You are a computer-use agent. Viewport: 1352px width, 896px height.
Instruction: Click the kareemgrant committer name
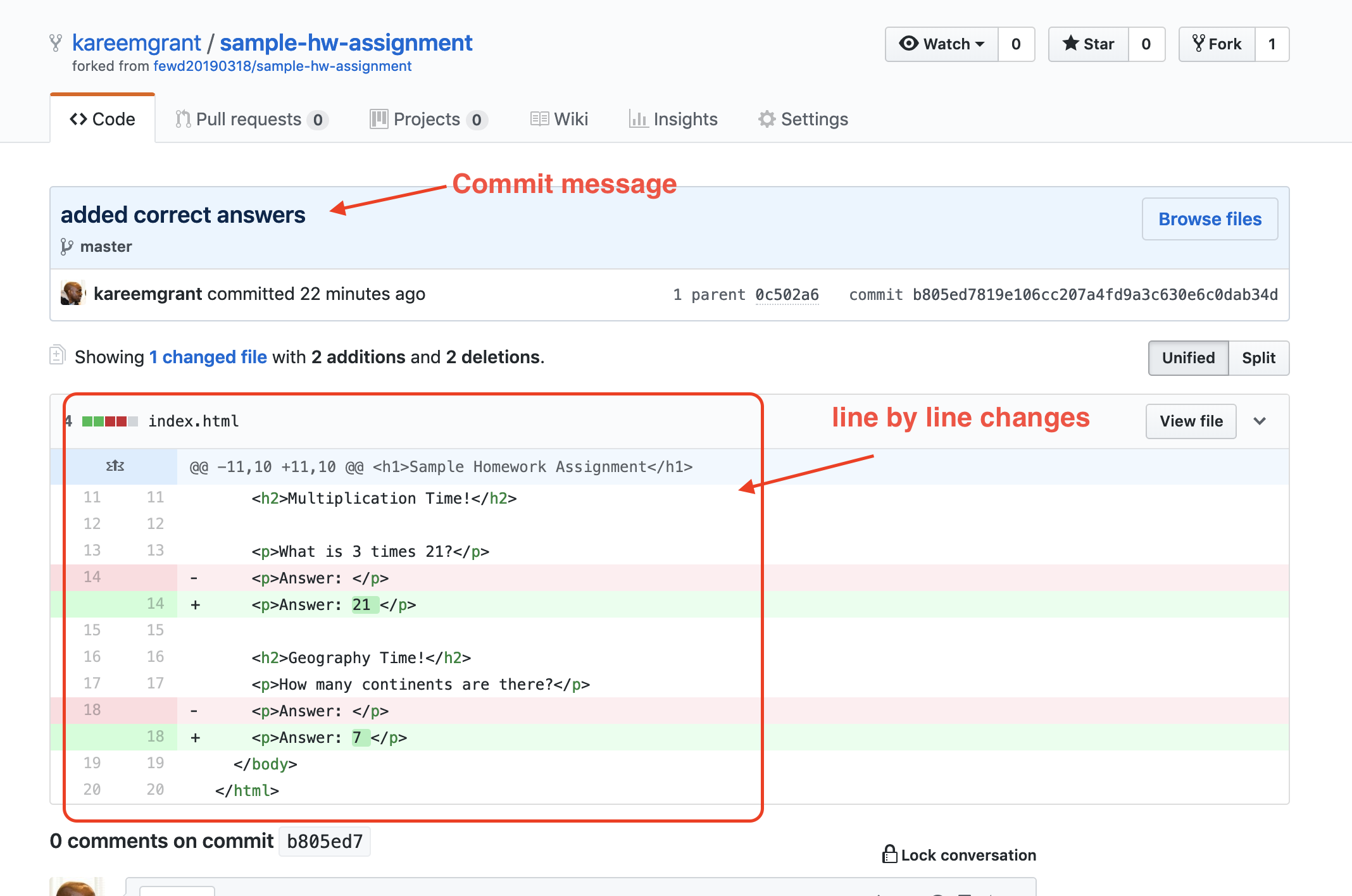(x=148, y=294)
